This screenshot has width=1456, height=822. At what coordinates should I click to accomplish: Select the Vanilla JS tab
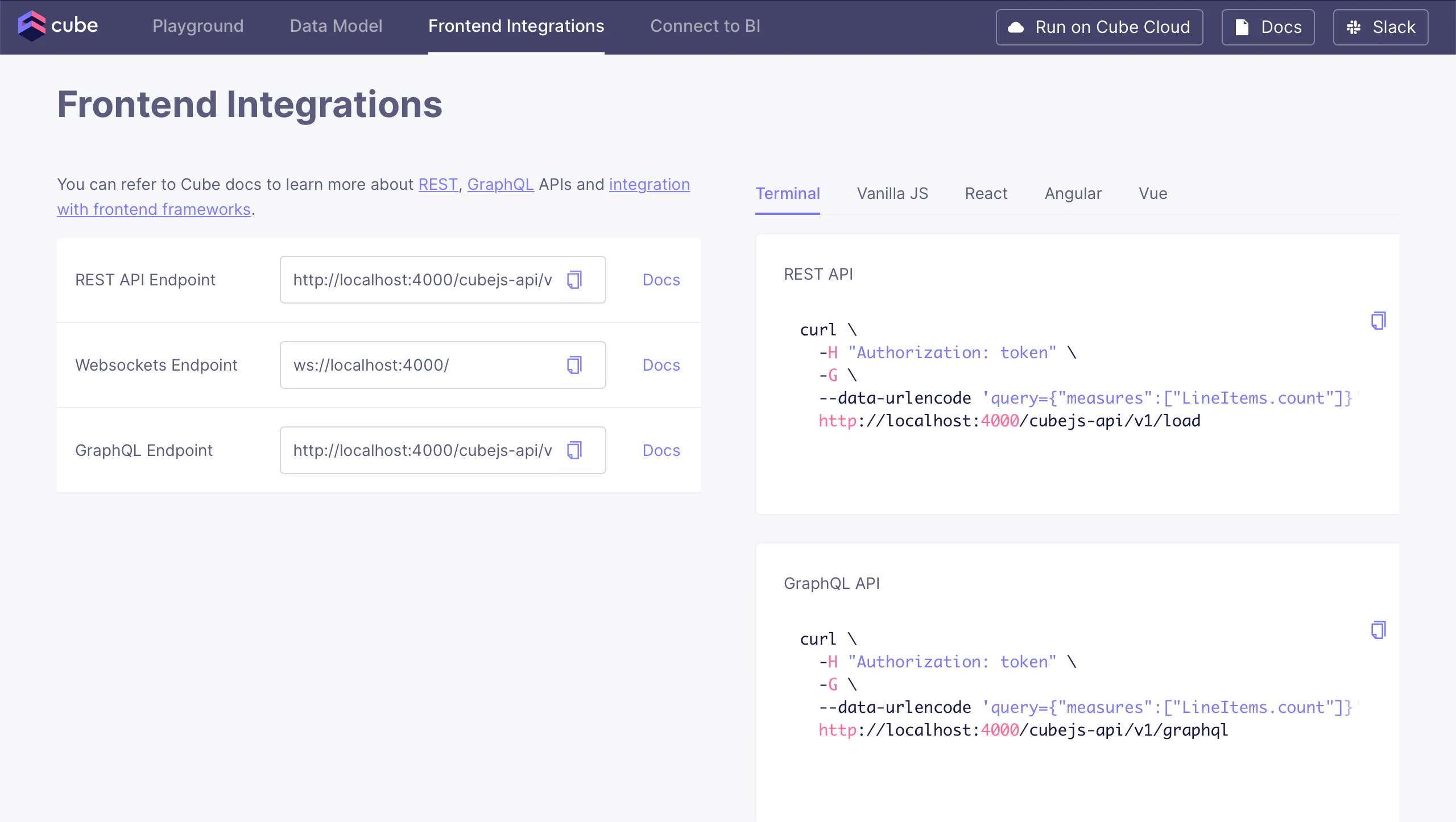tap(892, 194)
